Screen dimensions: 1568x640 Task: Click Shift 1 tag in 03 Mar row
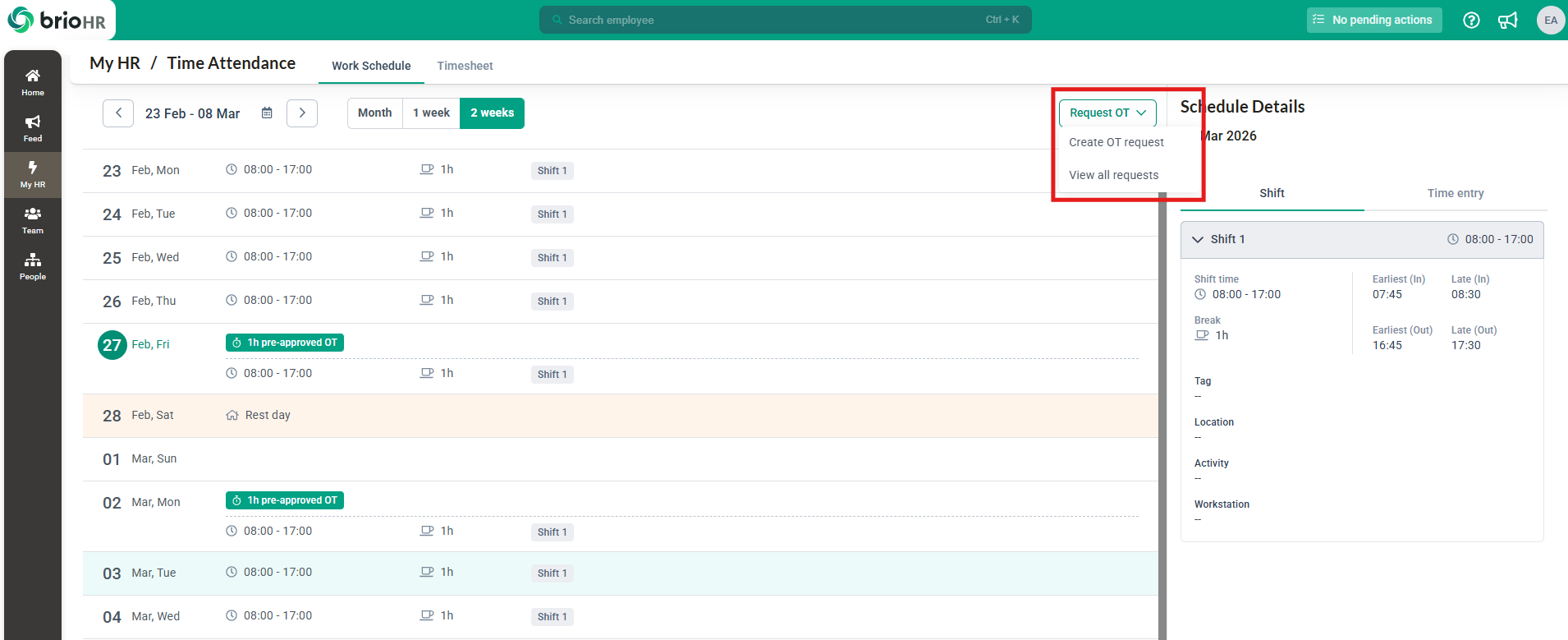pos(552,573)
